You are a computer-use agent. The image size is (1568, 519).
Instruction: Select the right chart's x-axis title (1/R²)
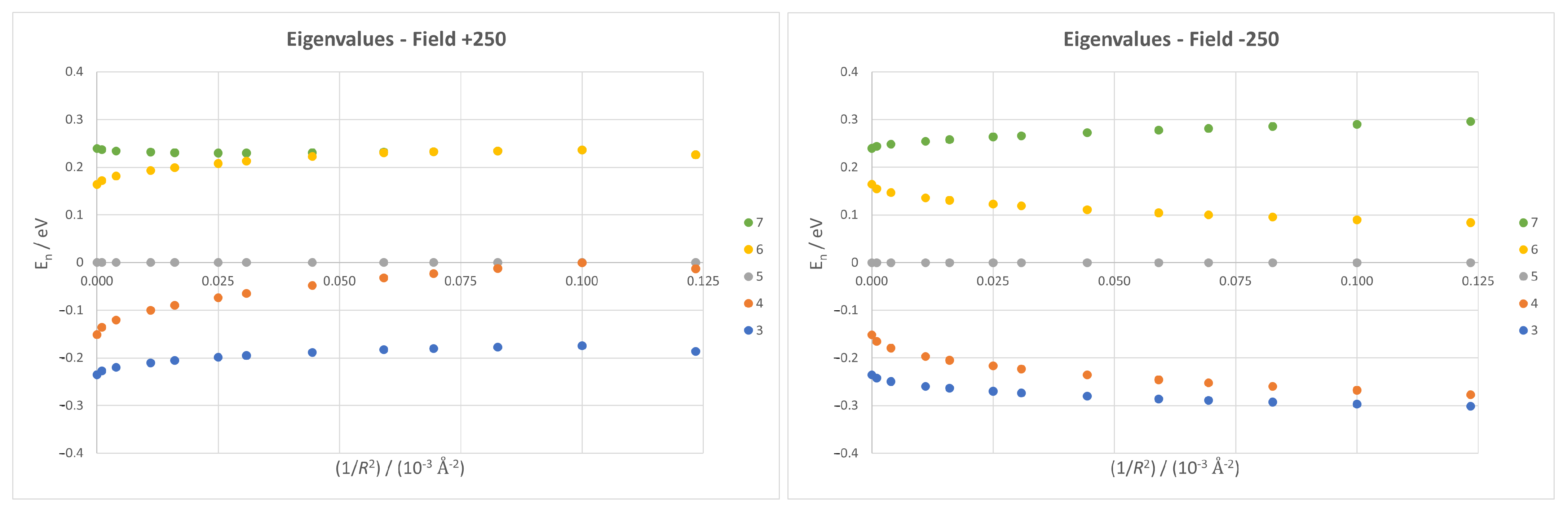1175,468
